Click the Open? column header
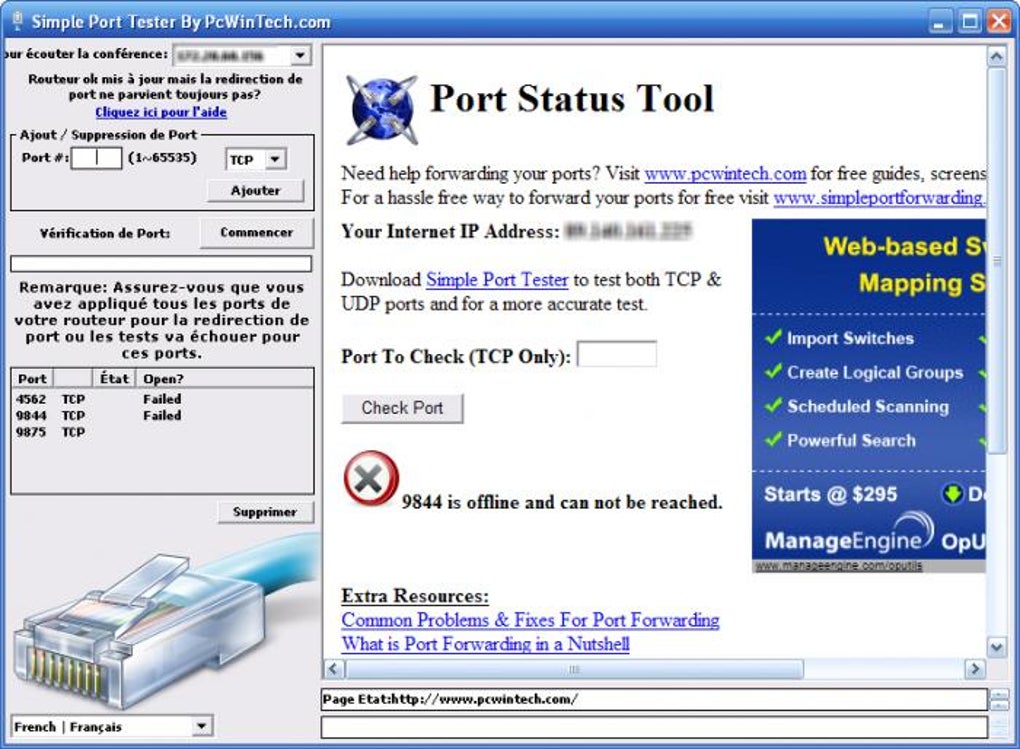This screenshot has width=1020, height=749. point(224,379)
